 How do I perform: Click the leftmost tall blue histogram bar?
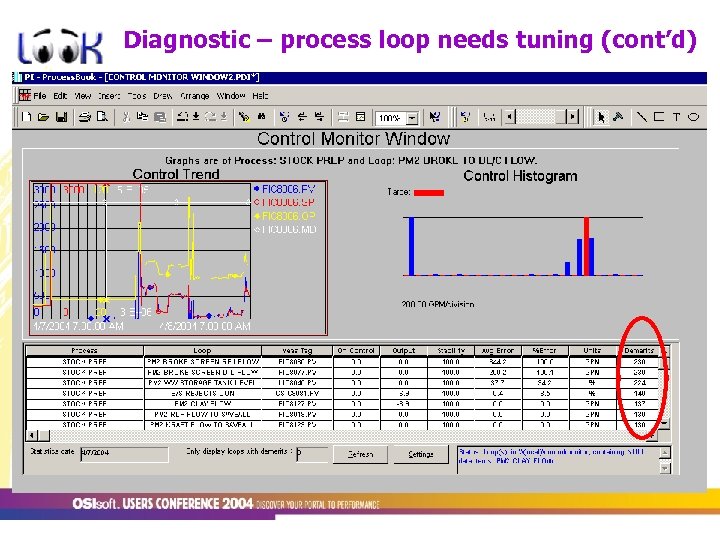[x=412, y=247]
